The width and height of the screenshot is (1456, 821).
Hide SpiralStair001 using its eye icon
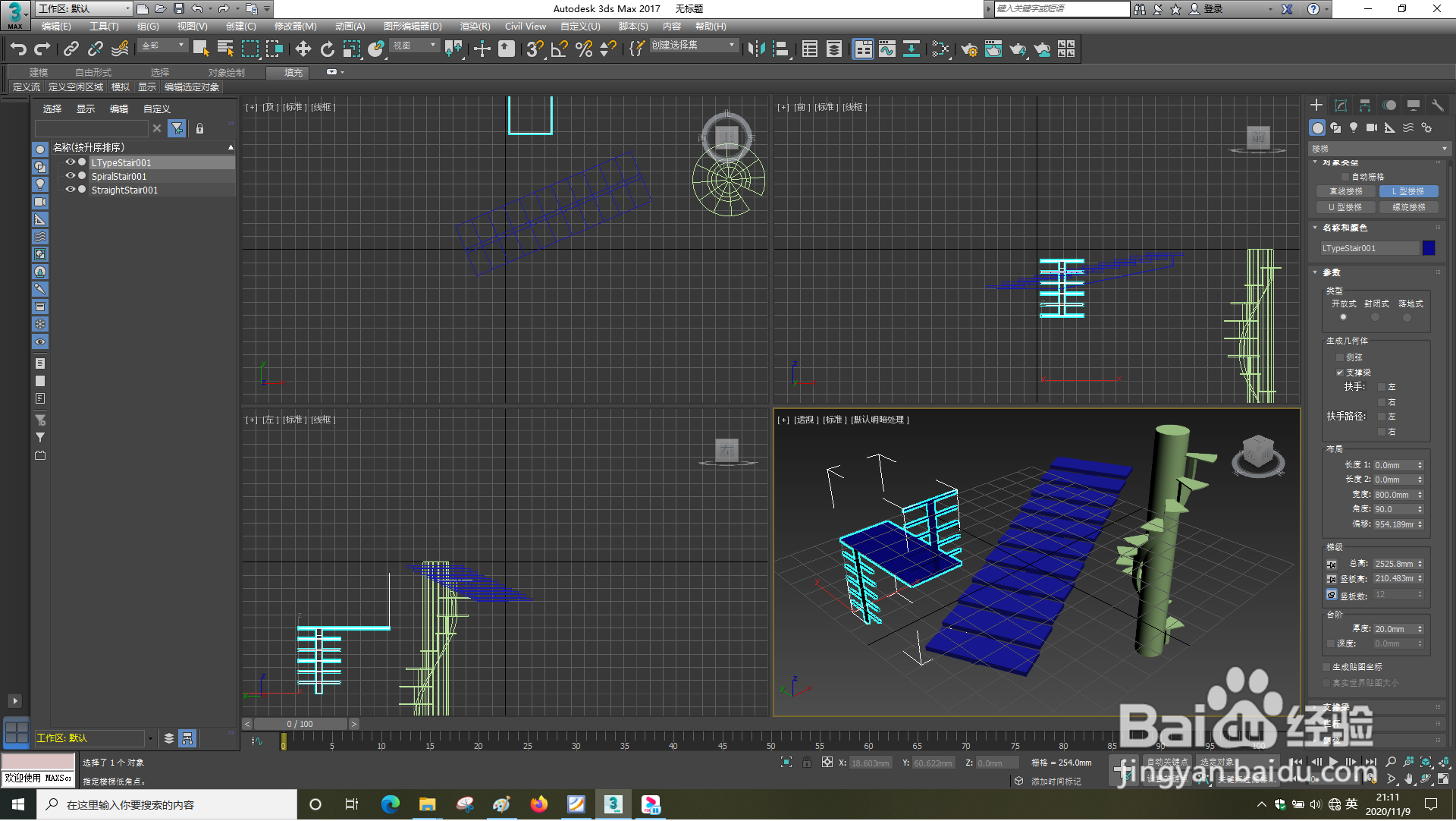(70, 176)
